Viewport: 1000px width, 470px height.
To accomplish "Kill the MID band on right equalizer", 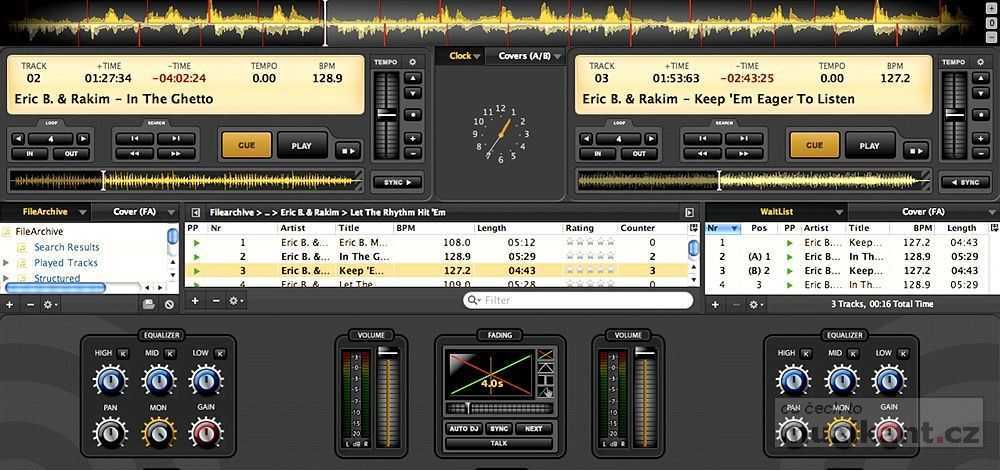I will point(853,353).
